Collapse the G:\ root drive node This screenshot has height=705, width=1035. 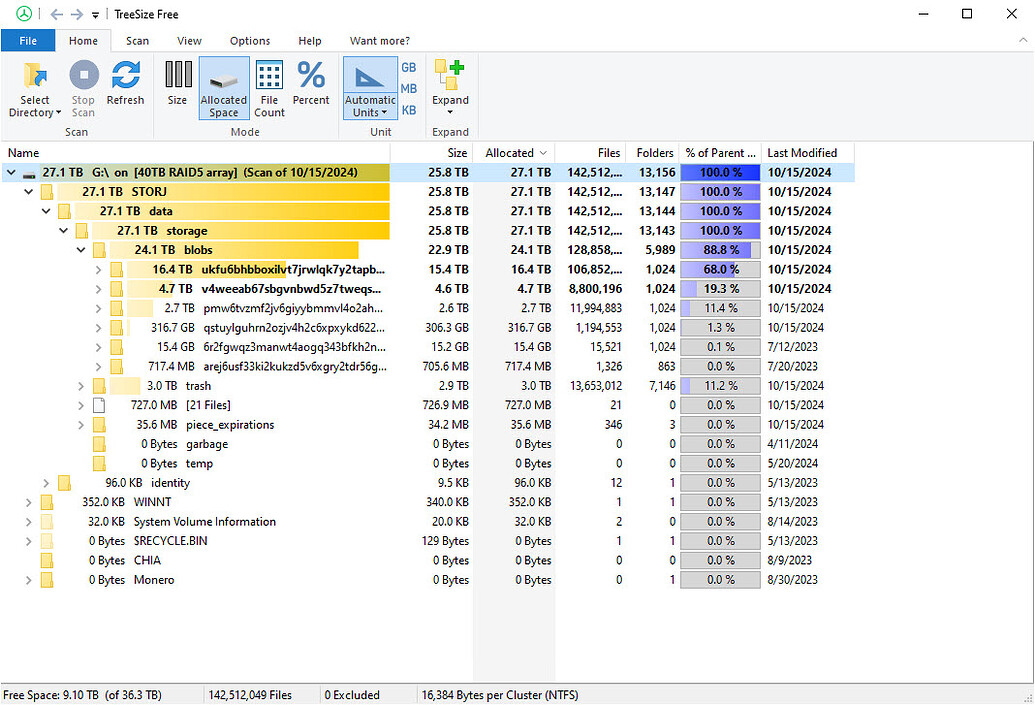coord(11,172)
